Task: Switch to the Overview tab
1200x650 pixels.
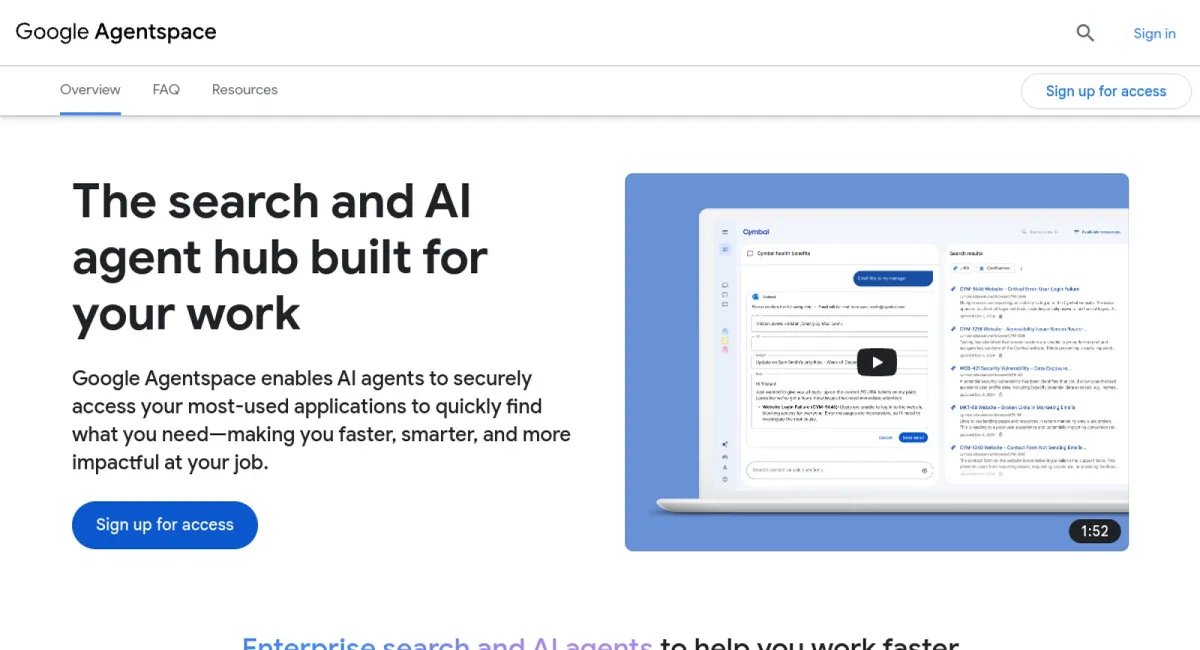Action: (90, 90)
